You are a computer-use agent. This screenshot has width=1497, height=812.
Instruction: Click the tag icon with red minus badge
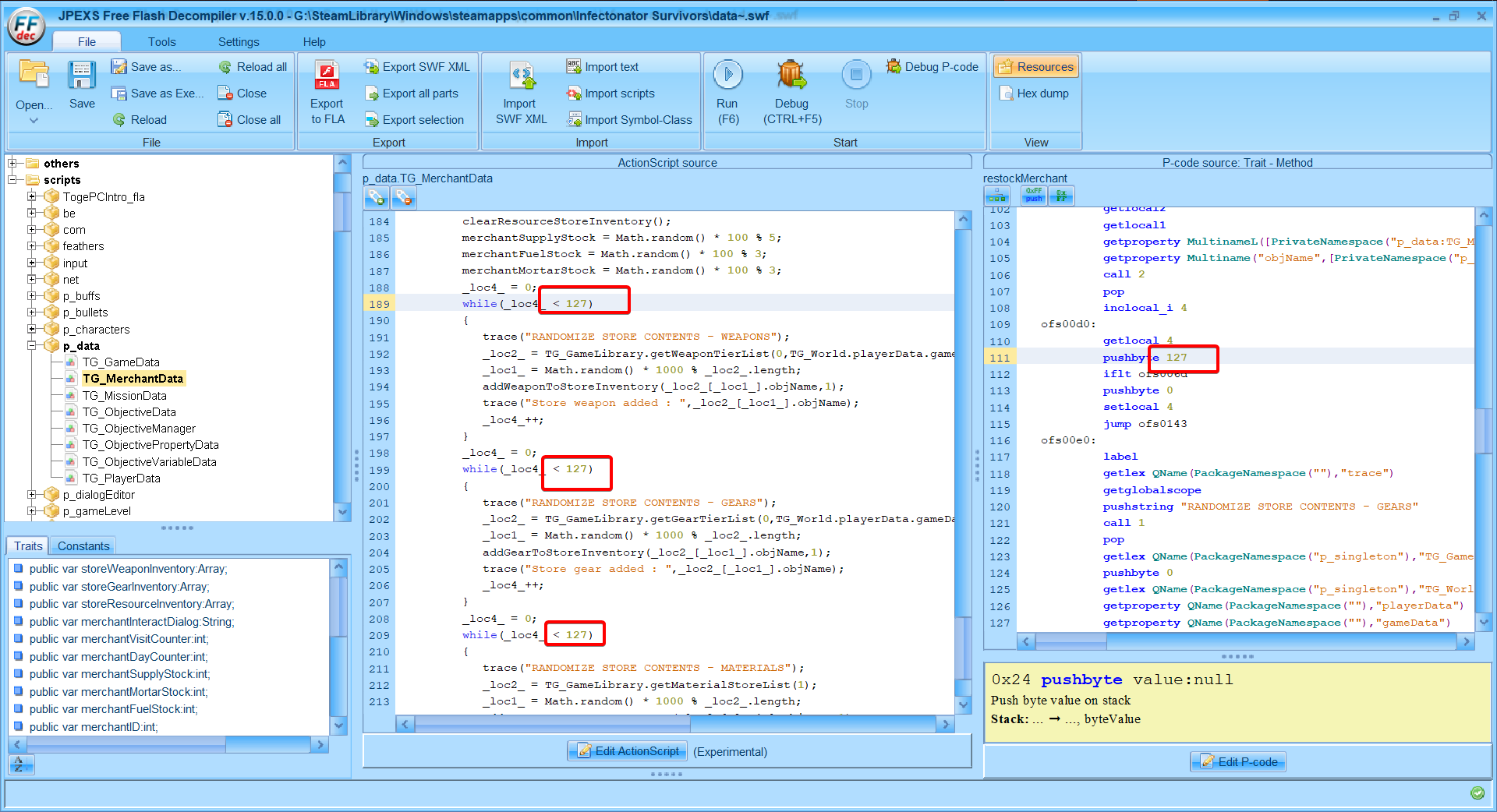click(x=403, y=197)
